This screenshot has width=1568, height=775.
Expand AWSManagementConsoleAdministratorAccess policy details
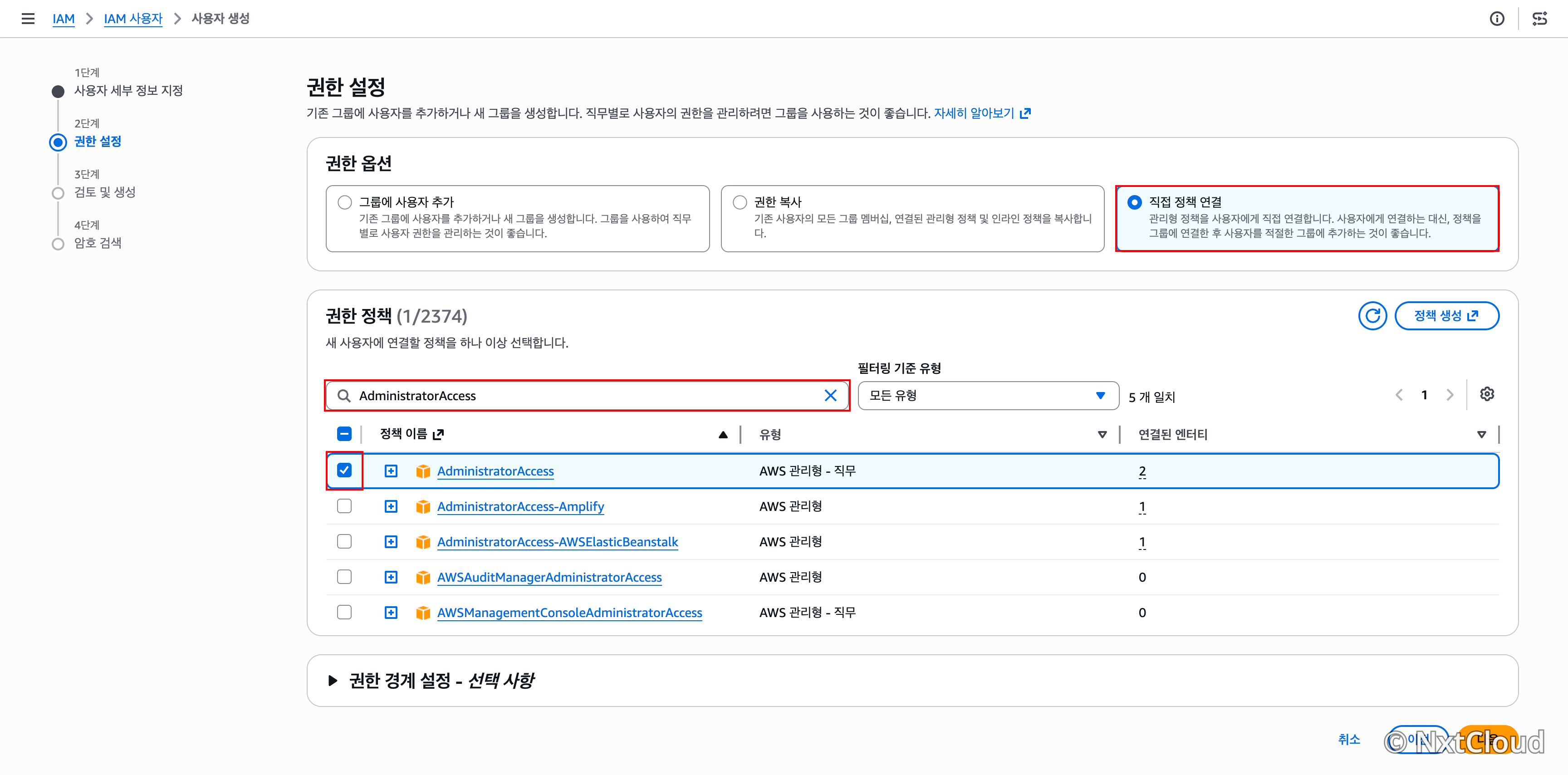pyautogui.click(x=391, y=613)
